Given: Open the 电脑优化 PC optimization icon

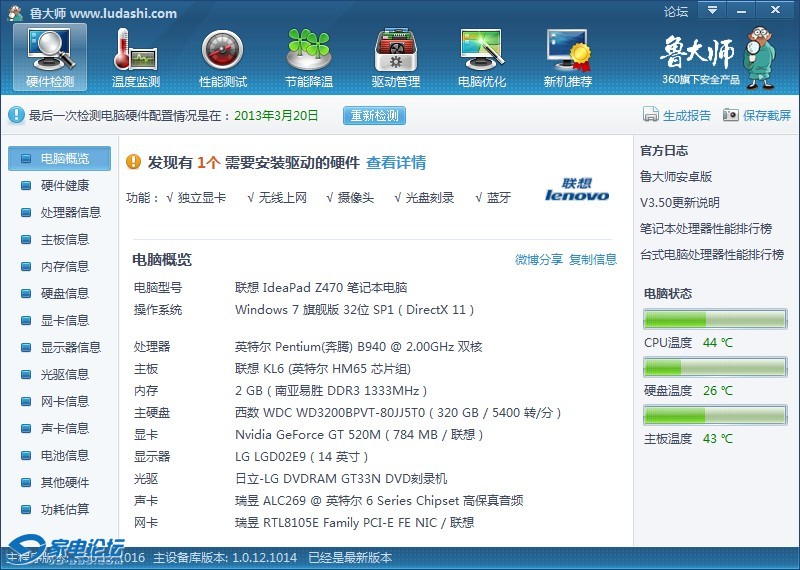Looking at the screenshot, I should tap(482, 50).
